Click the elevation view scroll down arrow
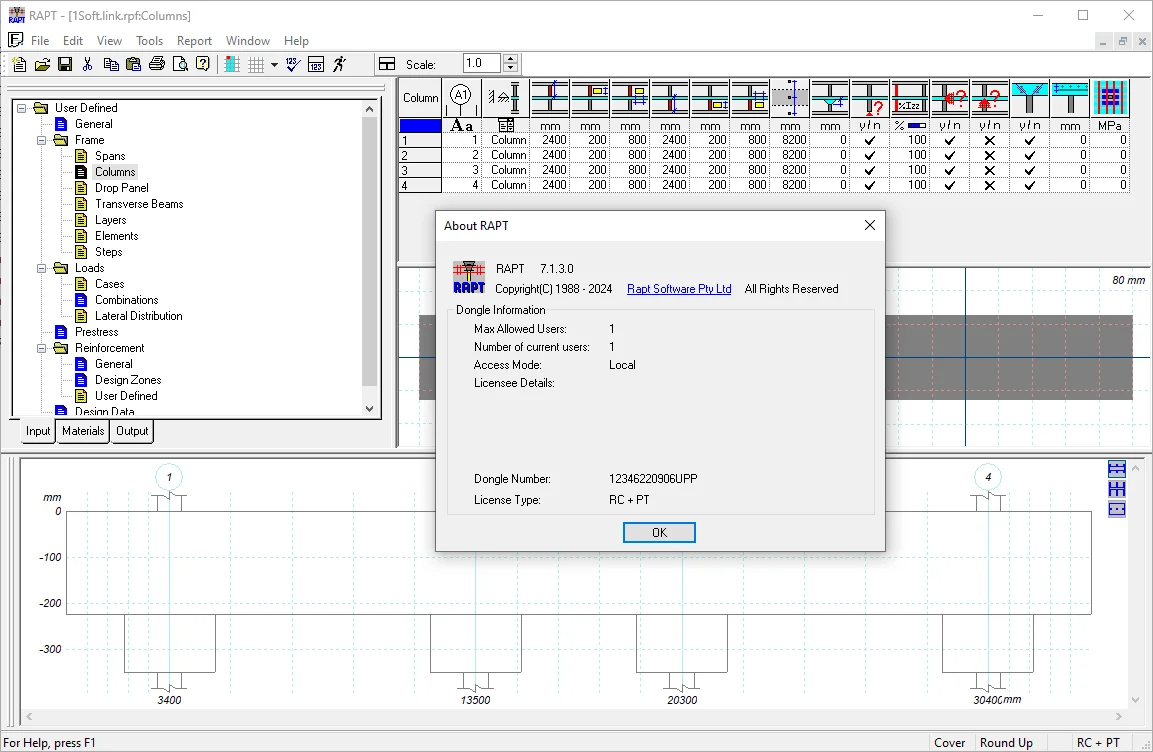This screenshot has width=1153, height=752. click(1135, 700)
